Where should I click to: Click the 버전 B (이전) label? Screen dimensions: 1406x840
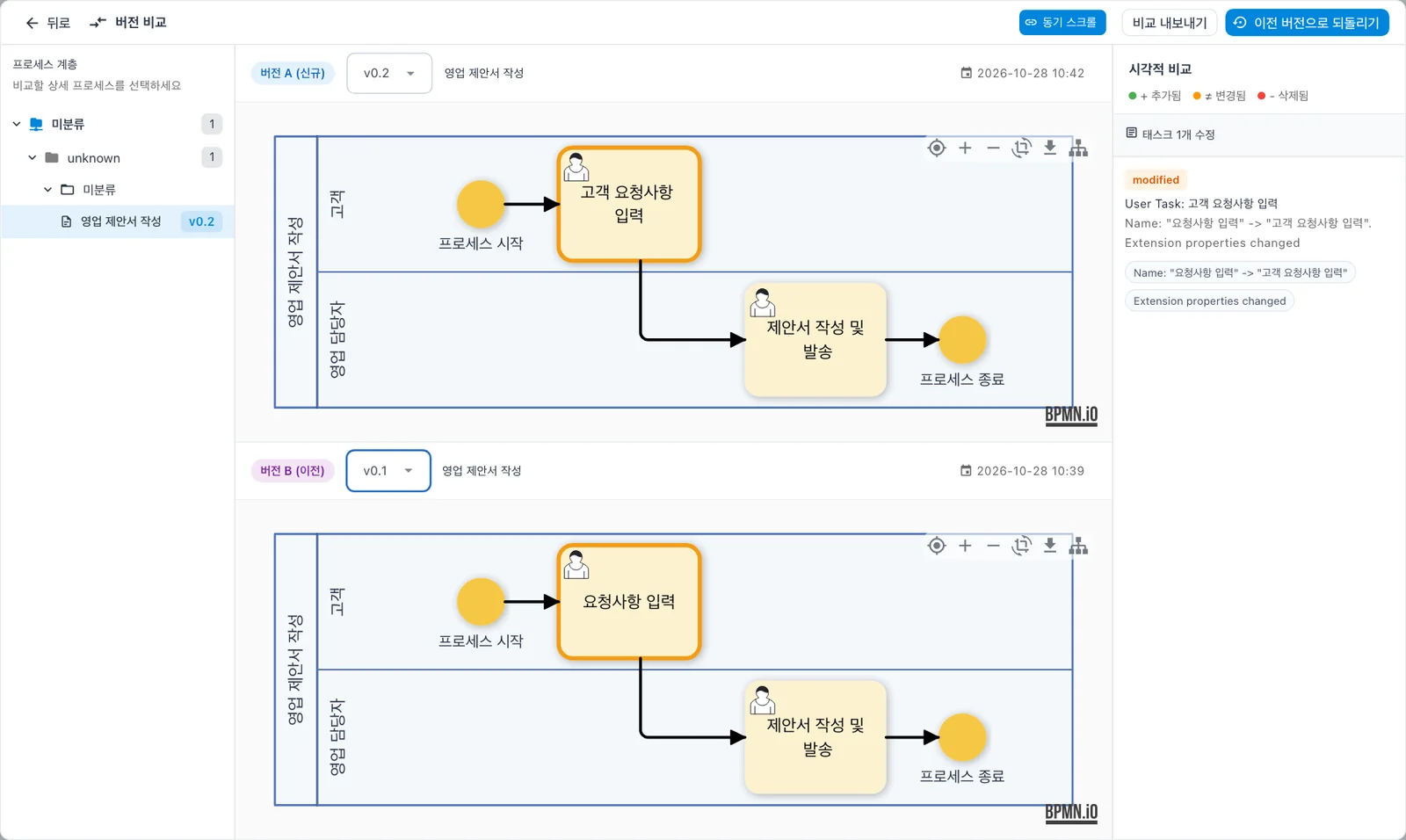[x=293, y=471]
